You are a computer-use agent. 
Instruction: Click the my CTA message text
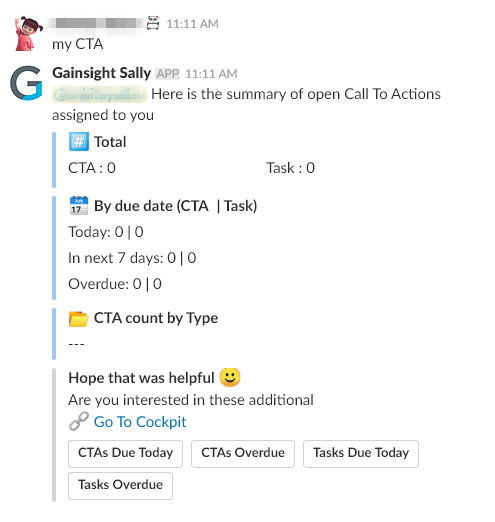coord(78,44)
